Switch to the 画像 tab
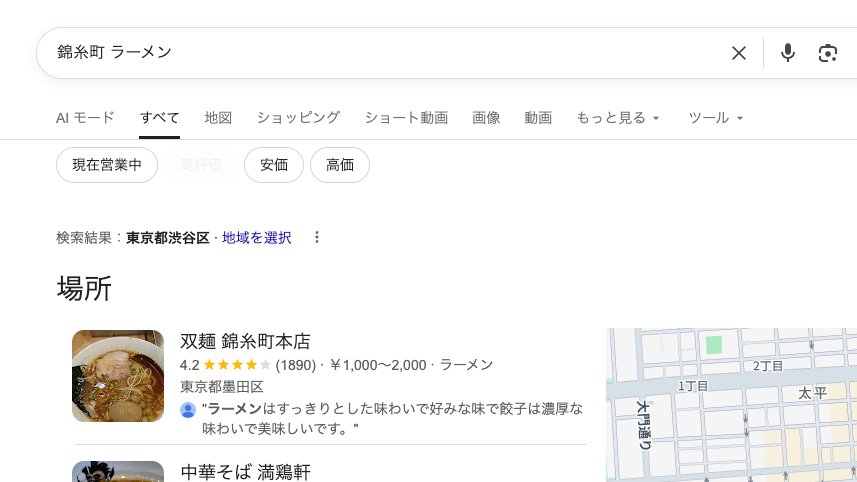This screenshot has height=482, width=857. point(486,118)
